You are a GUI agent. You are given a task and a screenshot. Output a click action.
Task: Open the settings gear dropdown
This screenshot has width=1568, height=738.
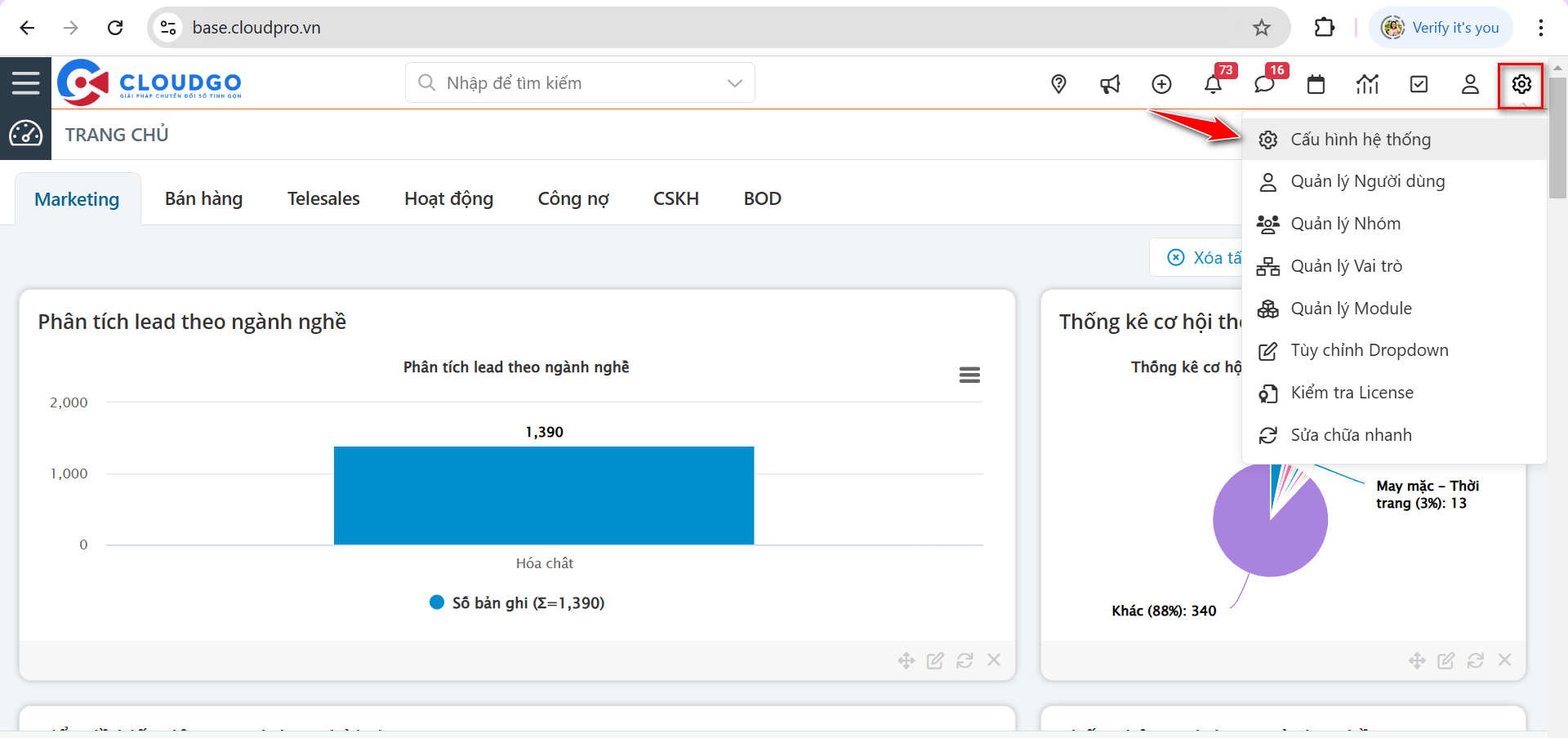click(x=1521, y=84)
